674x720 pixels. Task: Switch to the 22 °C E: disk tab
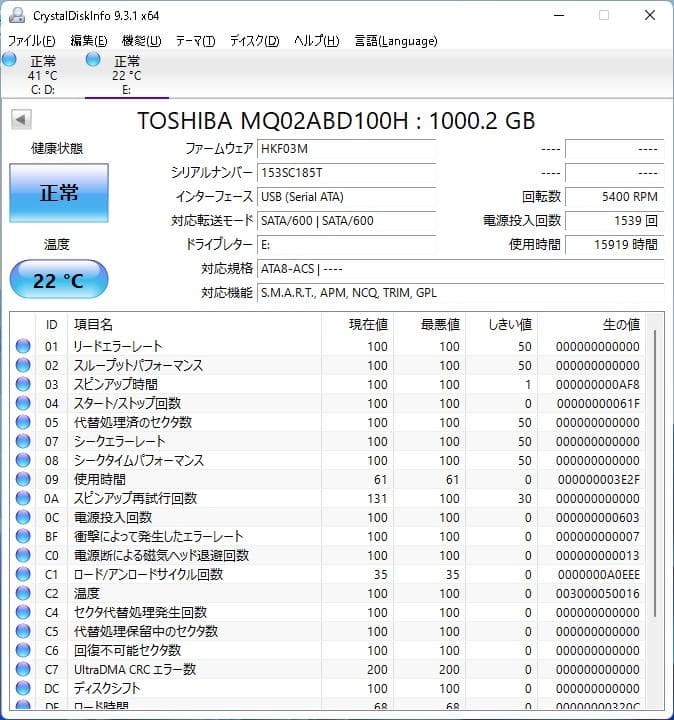(x=127, y=74)
